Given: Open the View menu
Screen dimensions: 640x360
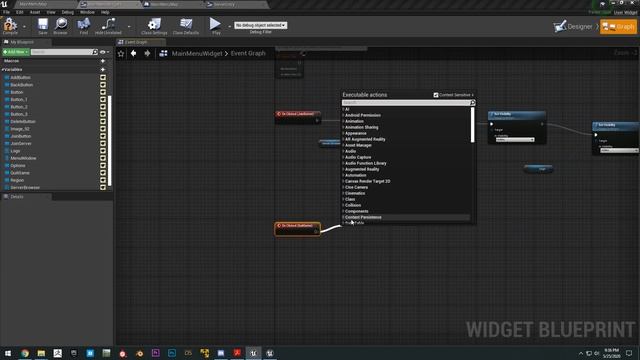Looking at the screenshot, I should (51, 12).
